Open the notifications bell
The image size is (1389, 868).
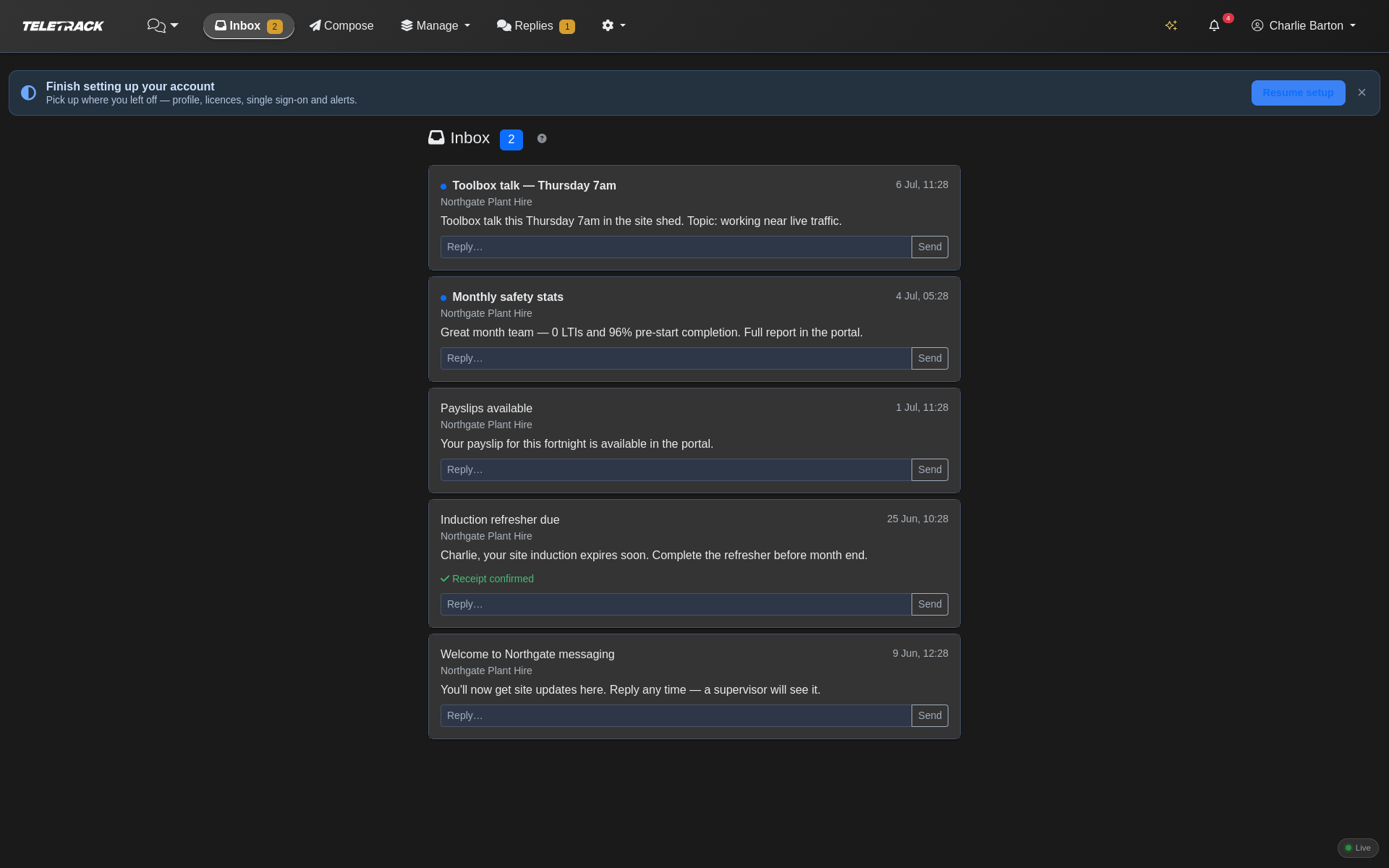click(1215, 25)
